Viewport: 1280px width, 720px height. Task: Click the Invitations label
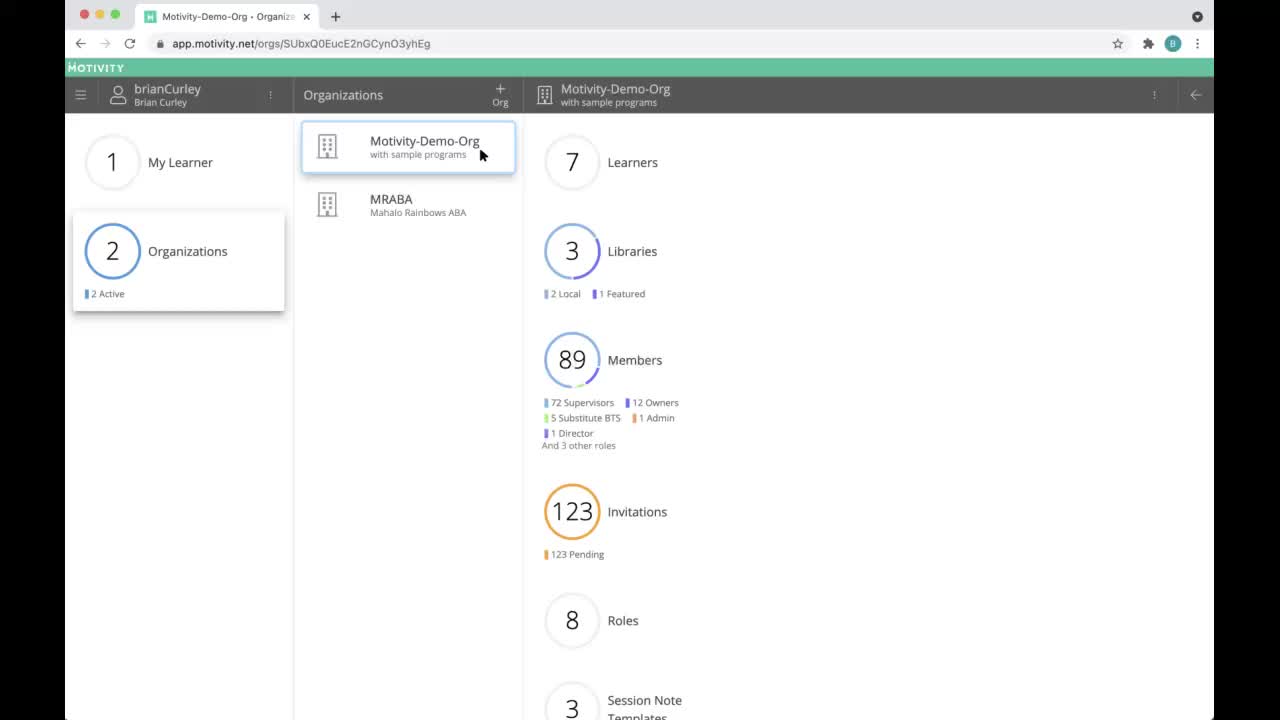coord(637,512)
